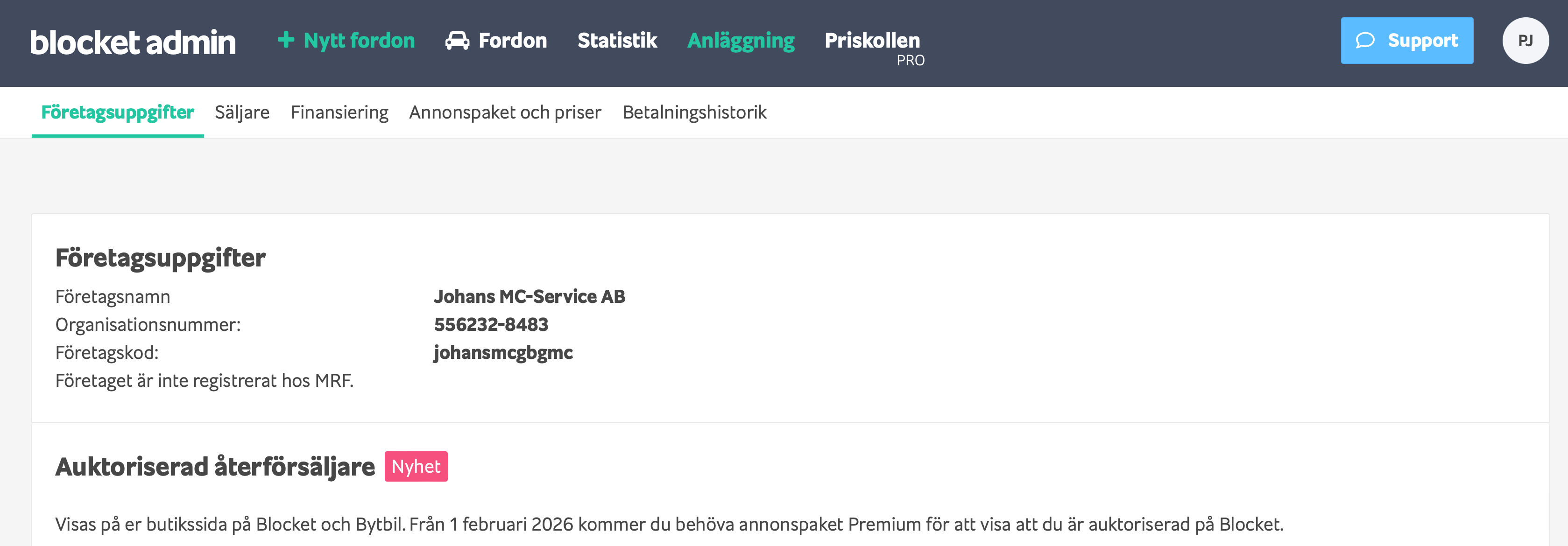Image resolution: width=1568 pixels, height=546 pixels.
Task: Show the Annonspaket och priser tab
Action: pos(505,112)
